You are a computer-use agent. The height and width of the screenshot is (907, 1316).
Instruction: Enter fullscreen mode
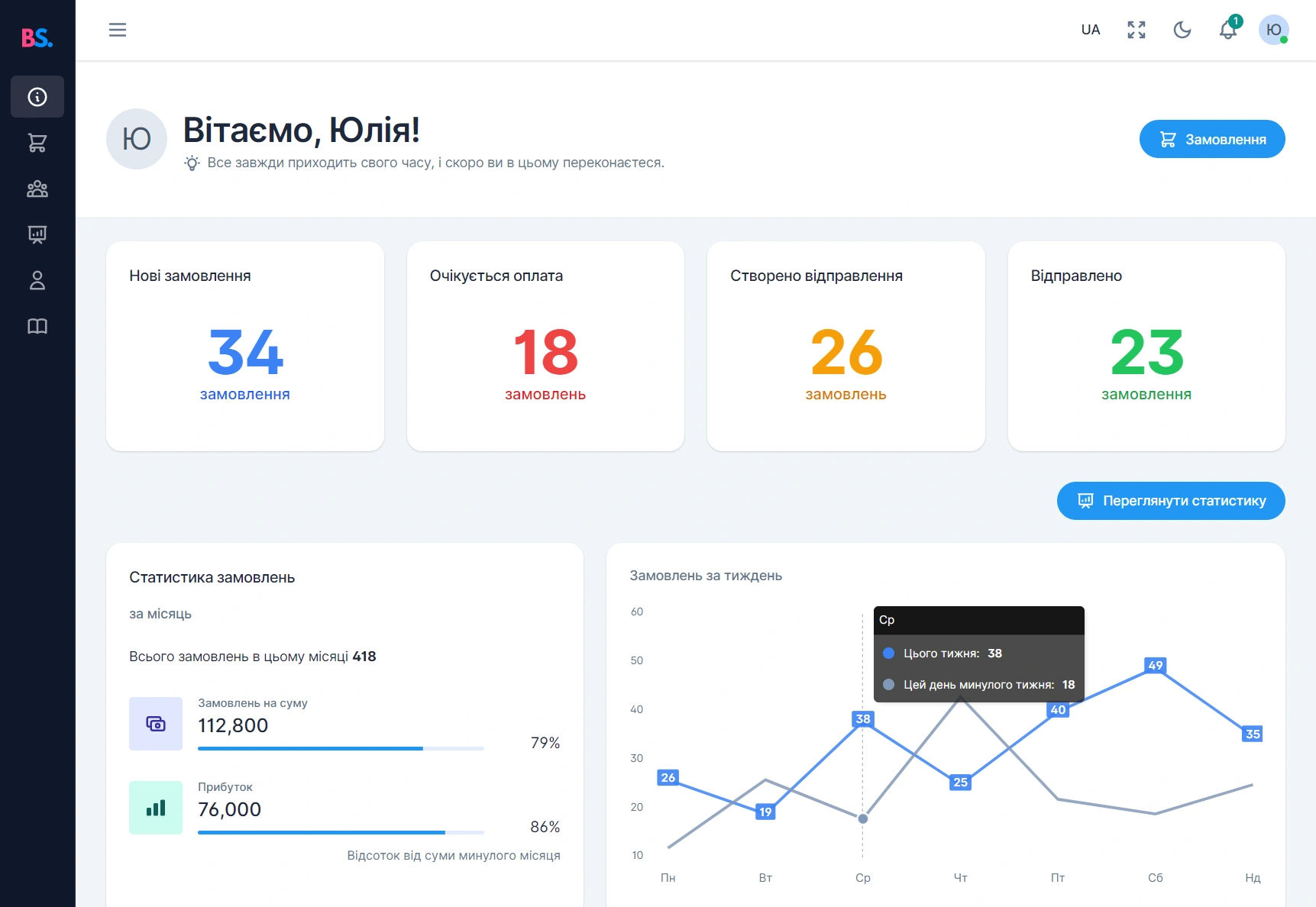tap(1137, 30)
